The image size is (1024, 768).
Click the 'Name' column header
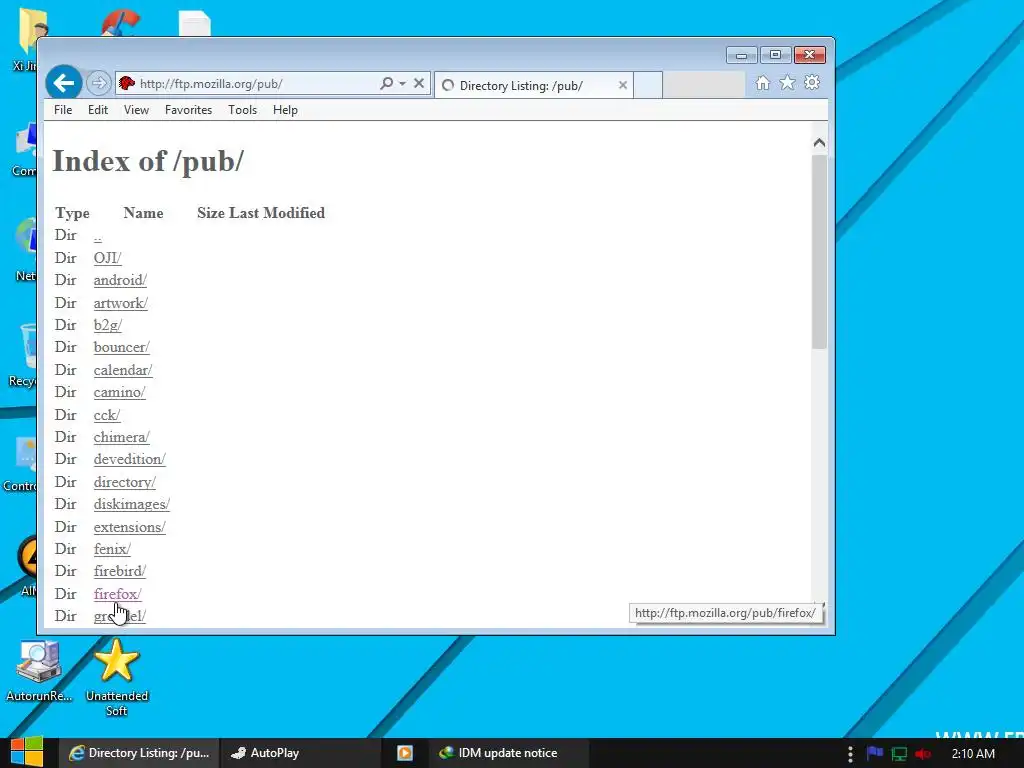[143, 213]
